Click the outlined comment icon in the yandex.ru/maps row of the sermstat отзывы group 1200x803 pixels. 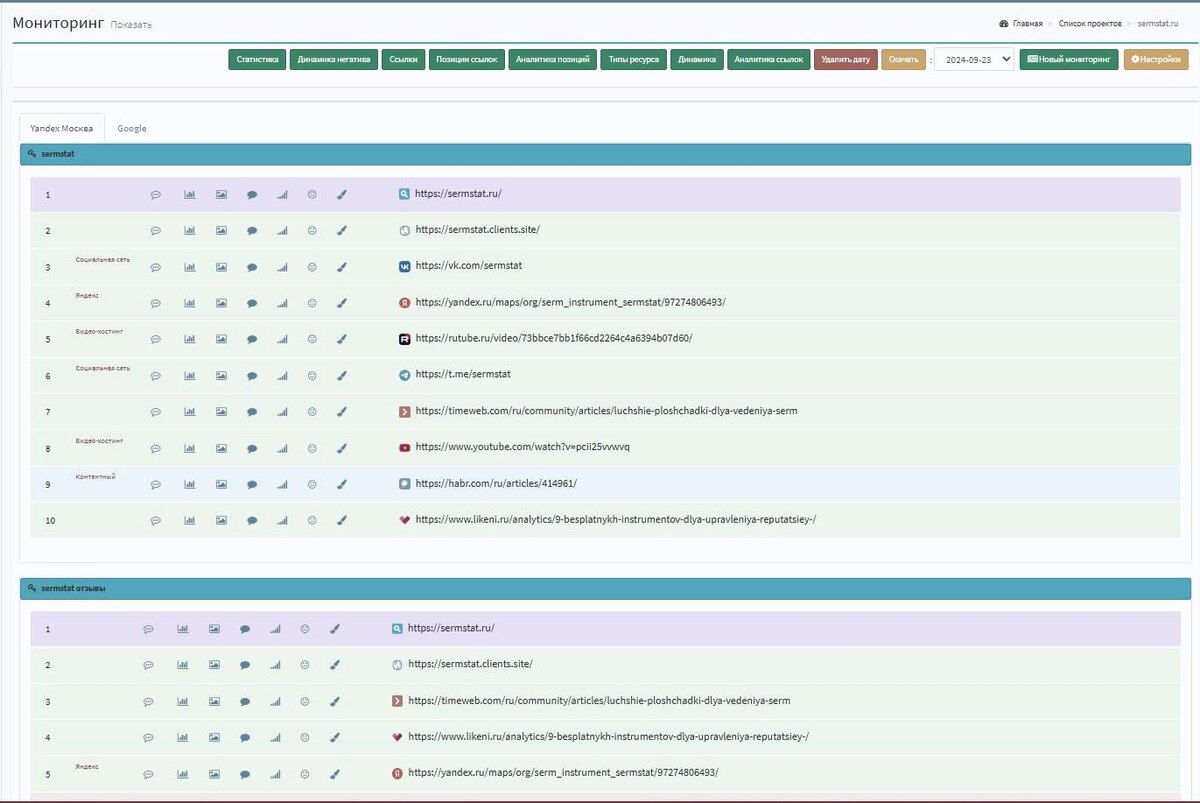tap(149, 774)
